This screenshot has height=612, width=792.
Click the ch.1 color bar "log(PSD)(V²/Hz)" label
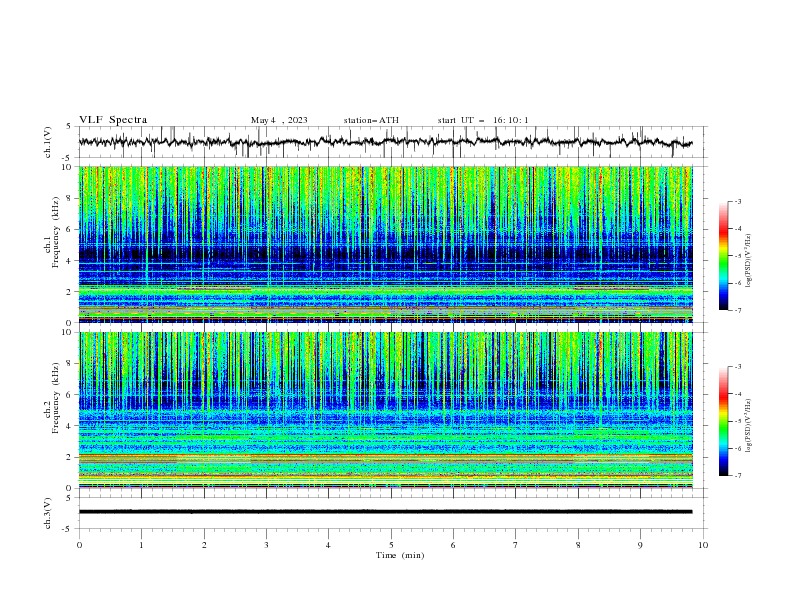pos(749,261)
